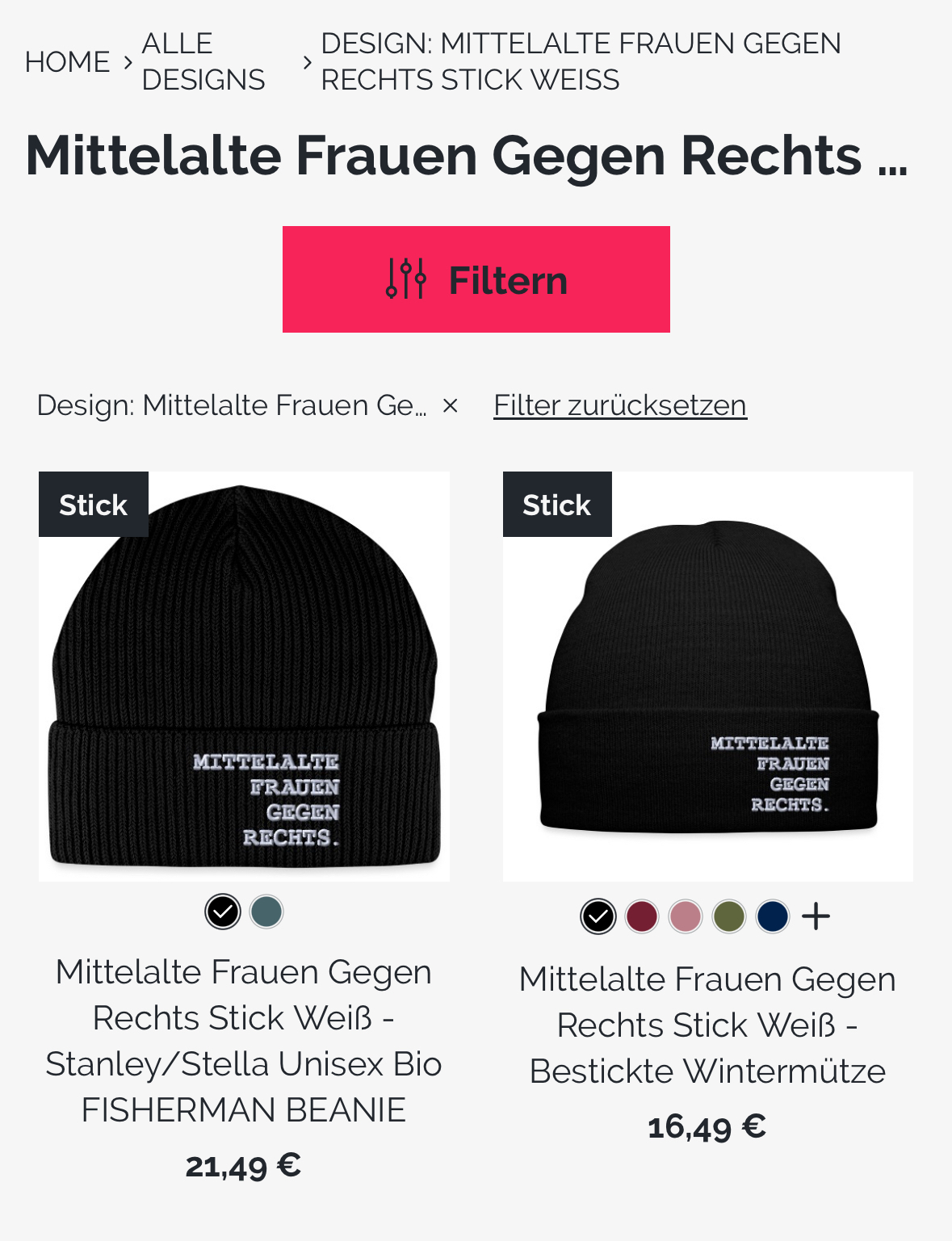Screen dimensions: 952x1241
Task: Choose olive green swatch for Wintermütze
Action: [729, 916]
